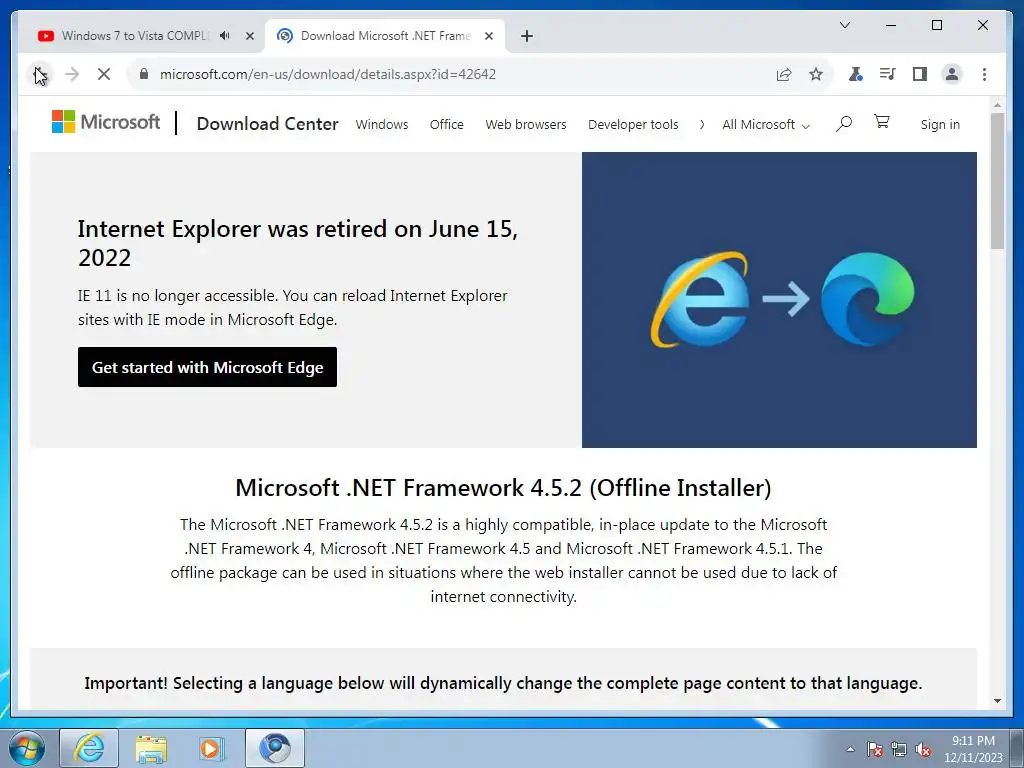Open the network tray icon
1024x768 pixels.
(899, 749)
